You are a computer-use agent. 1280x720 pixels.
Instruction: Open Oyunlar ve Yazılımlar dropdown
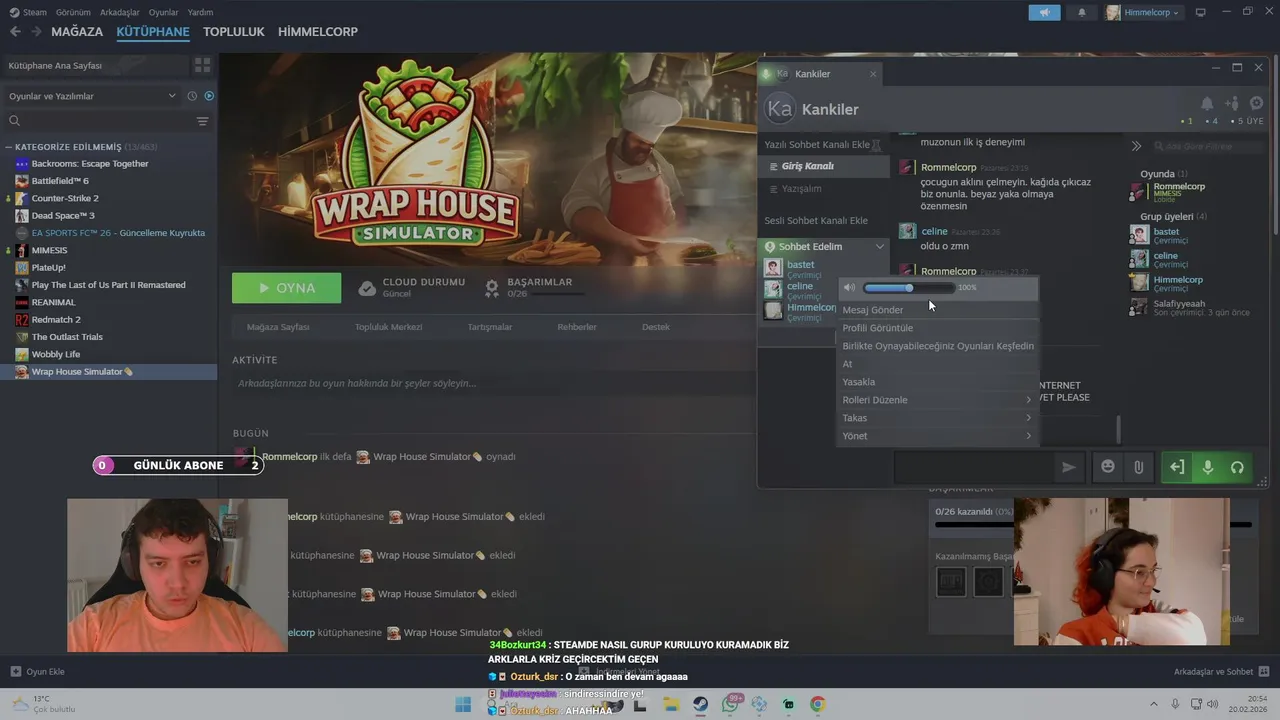tap(93, 96)
